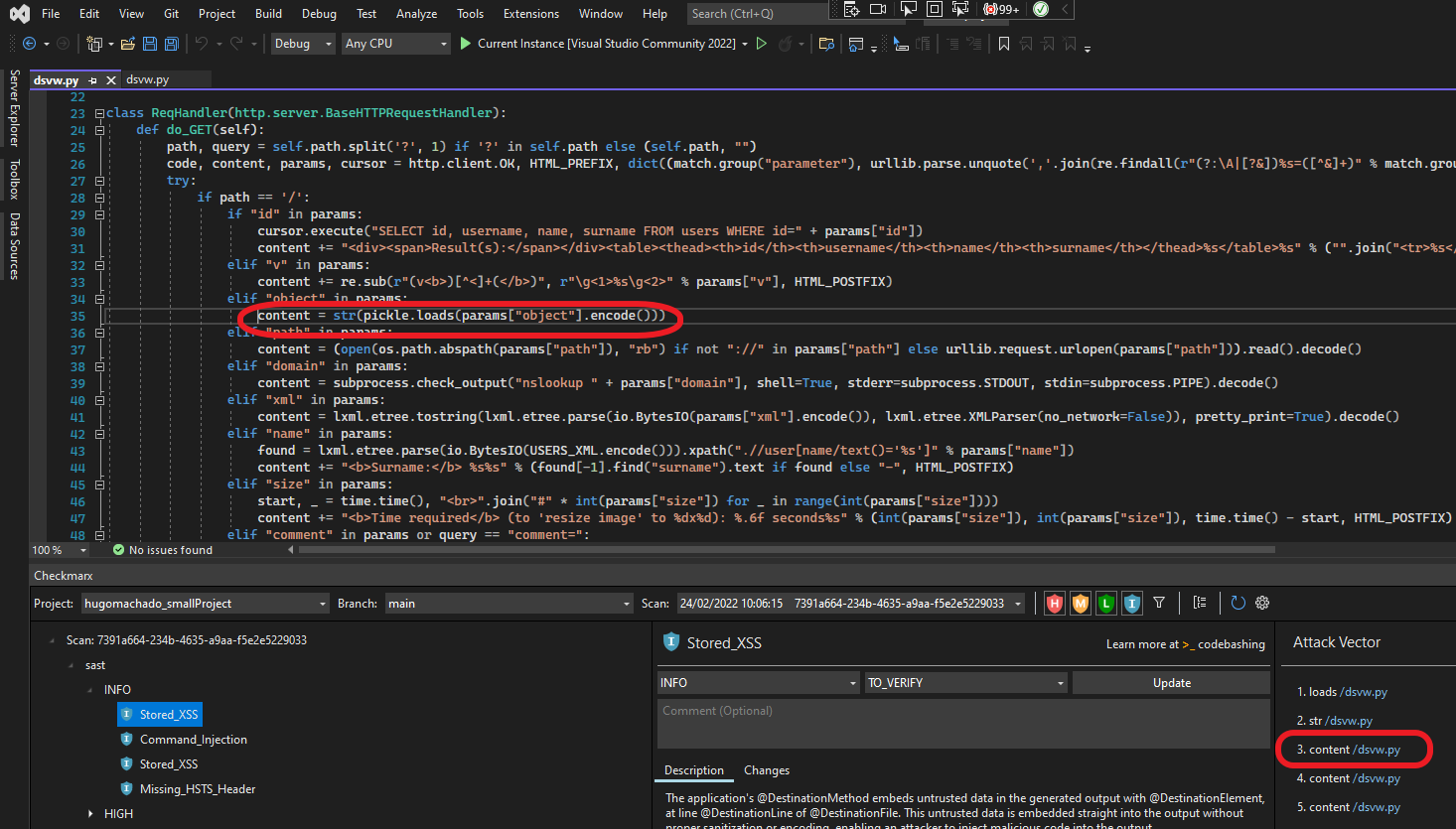Toggle the Low severity filter shield
This screenshot has height=829, width=1456.
coord(1106,603)
